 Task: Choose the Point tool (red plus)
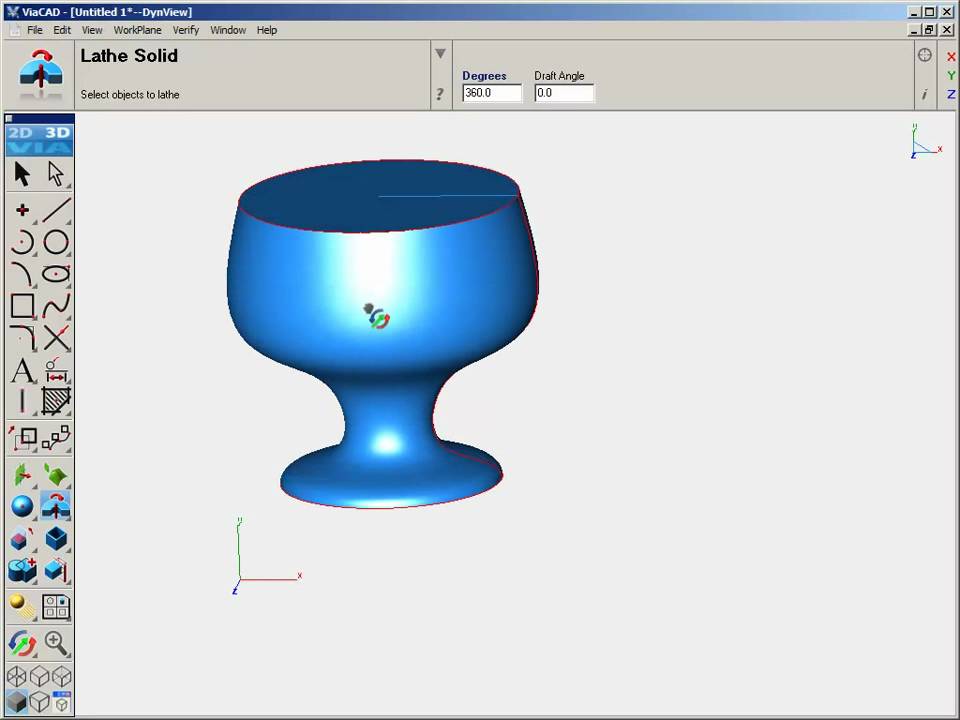point(23,210)
